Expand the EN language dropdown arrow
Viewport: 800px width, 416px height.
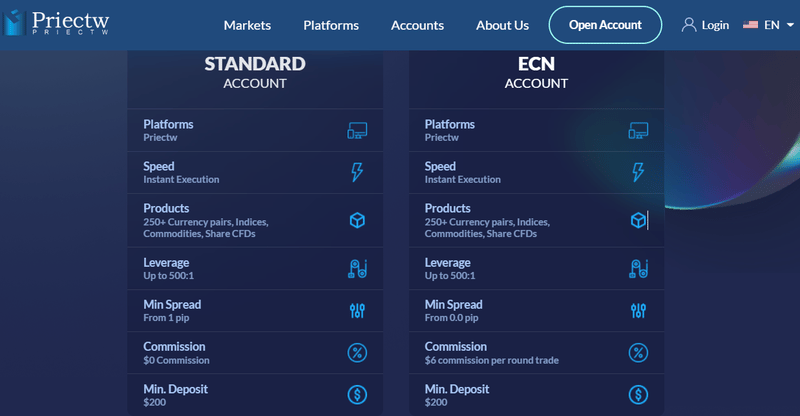[x=790, y=25]
